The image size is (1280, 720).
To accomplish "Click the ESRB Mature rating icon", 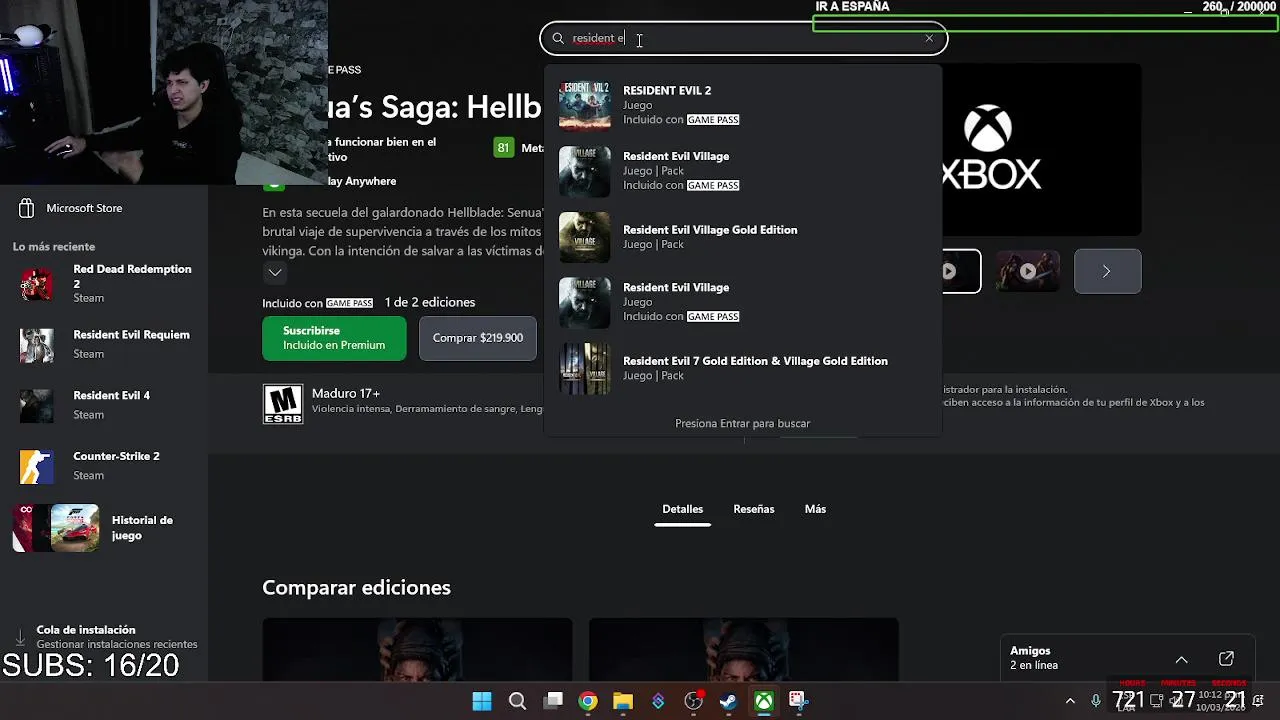I will click(283, 404).
